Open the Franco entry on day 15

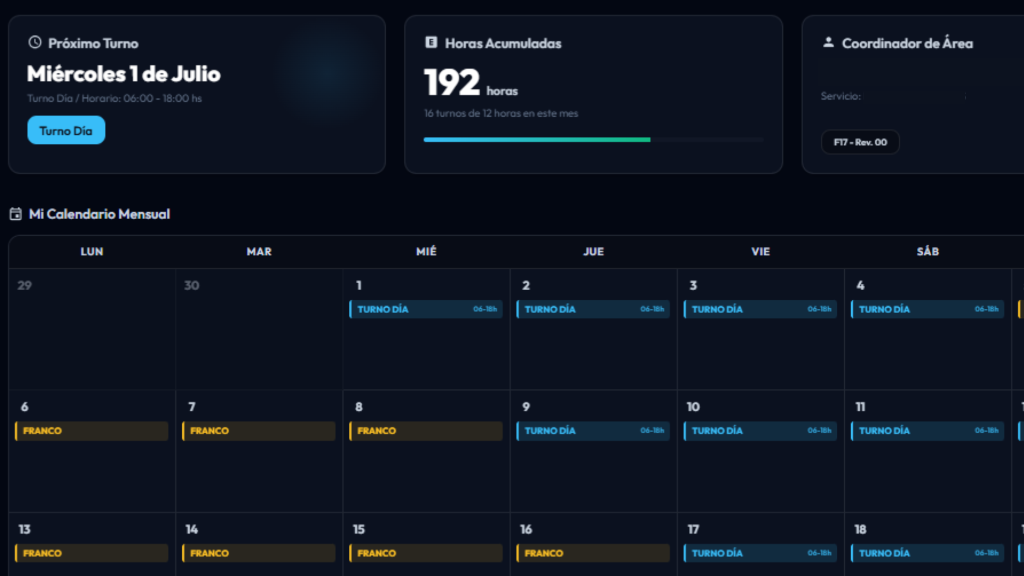click(x=426, y=553)
